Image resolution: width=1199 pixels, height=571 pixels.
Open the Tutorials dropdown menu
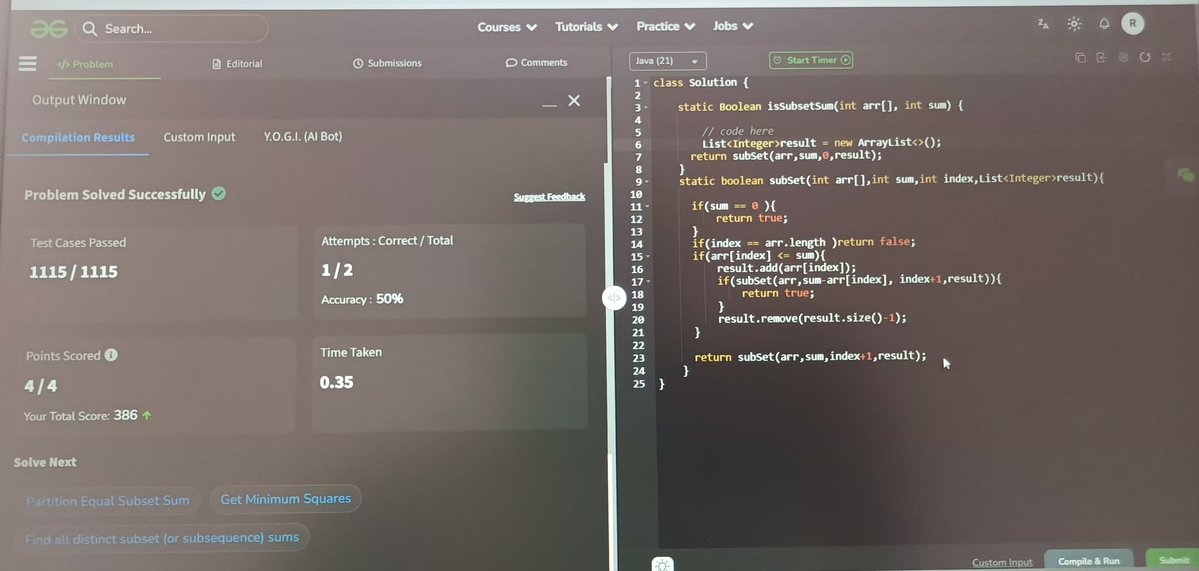point(587,27)
